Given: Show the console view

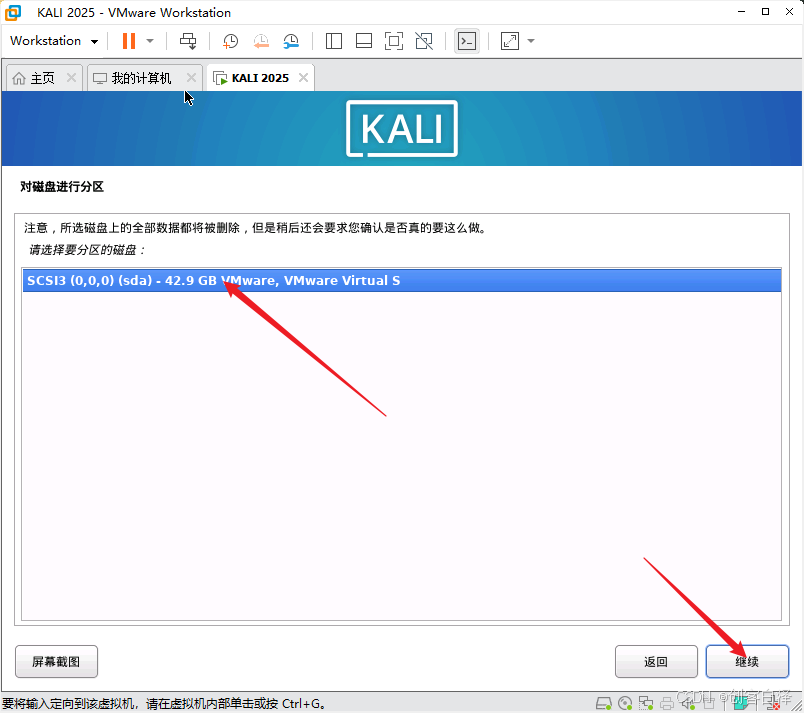Looking at the screenshot, I should click(x=467, y=41).
